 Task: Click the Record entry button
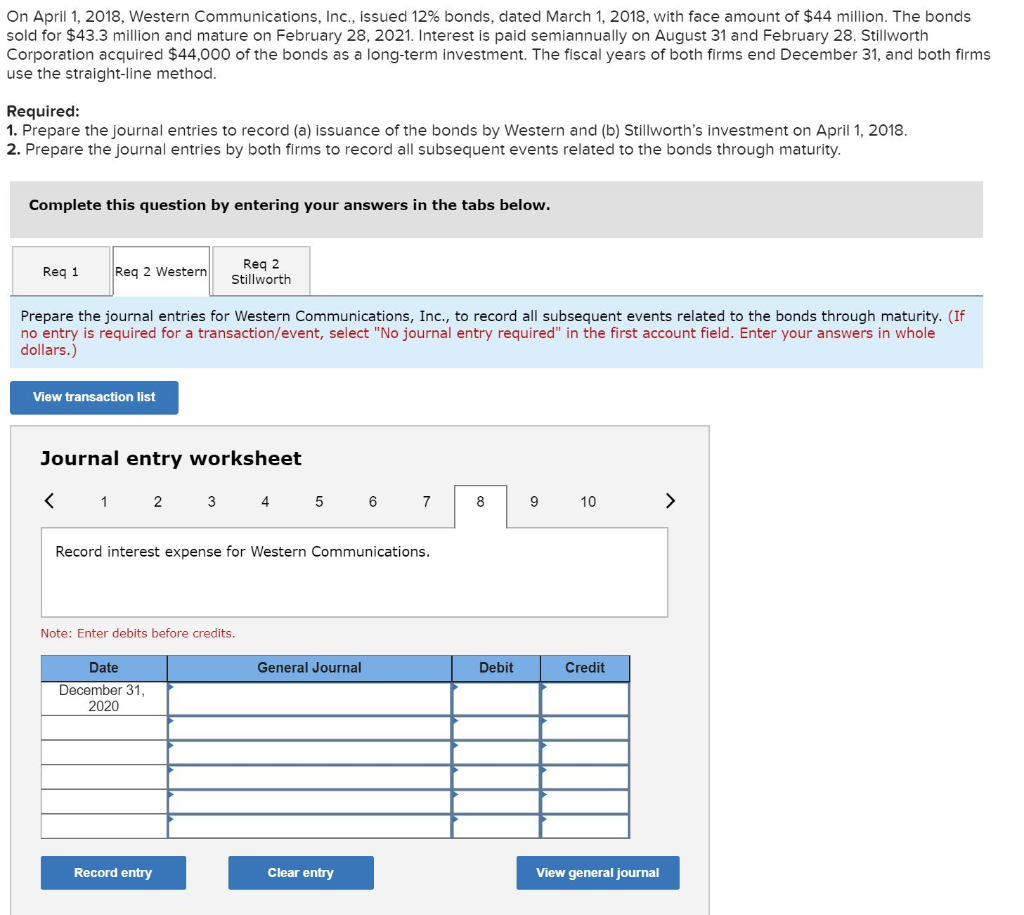[113, 873]
